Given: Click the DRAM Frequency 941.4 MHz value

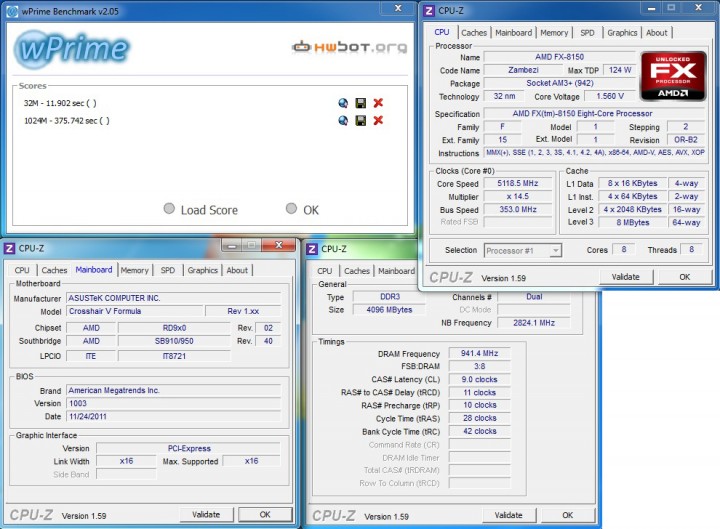Looking at the screenshot, I should point(479,353).
